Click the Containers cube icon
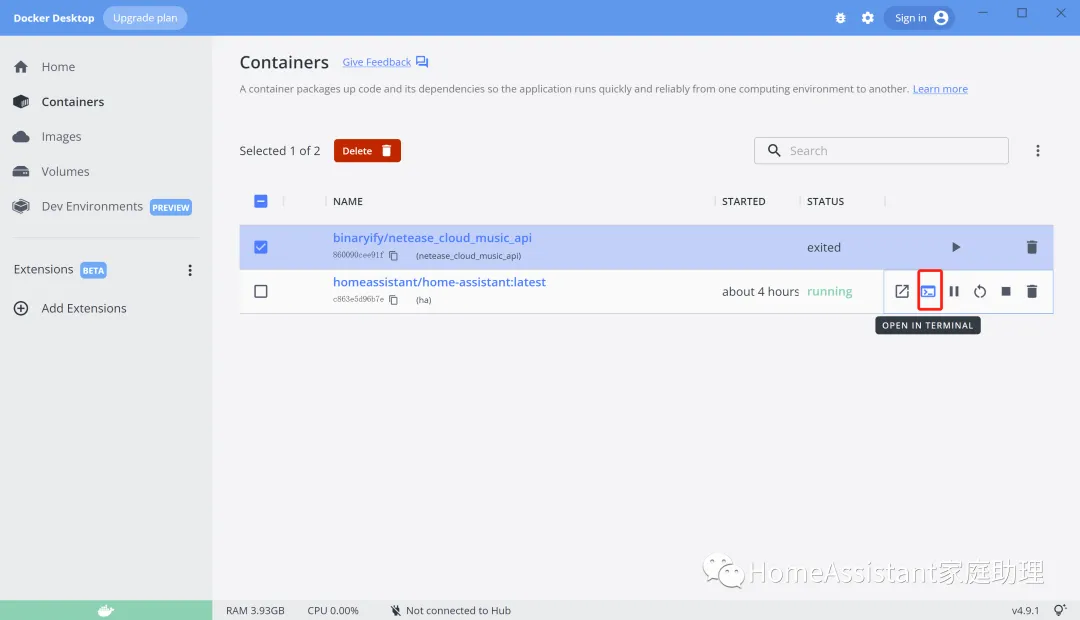1080x620 pixels. click(x=21, y=102)
